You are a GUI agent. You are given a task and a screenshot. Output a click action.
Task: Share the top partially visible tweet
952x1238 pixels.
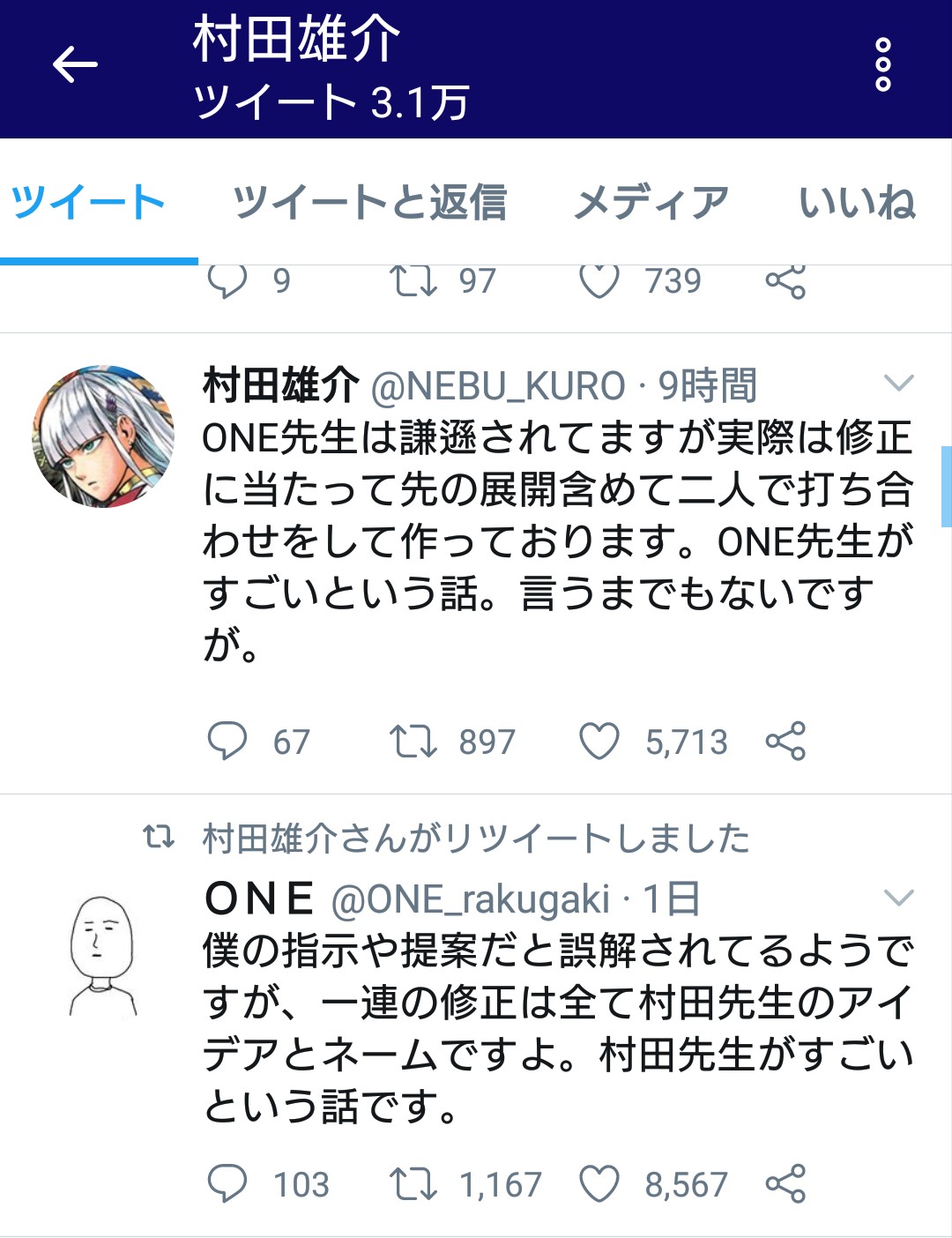tap(785, 281)
